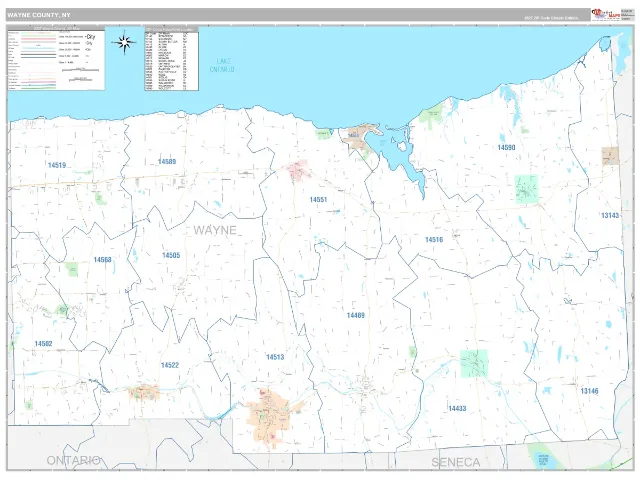Select ZIP code label 14522

(170, 365)
